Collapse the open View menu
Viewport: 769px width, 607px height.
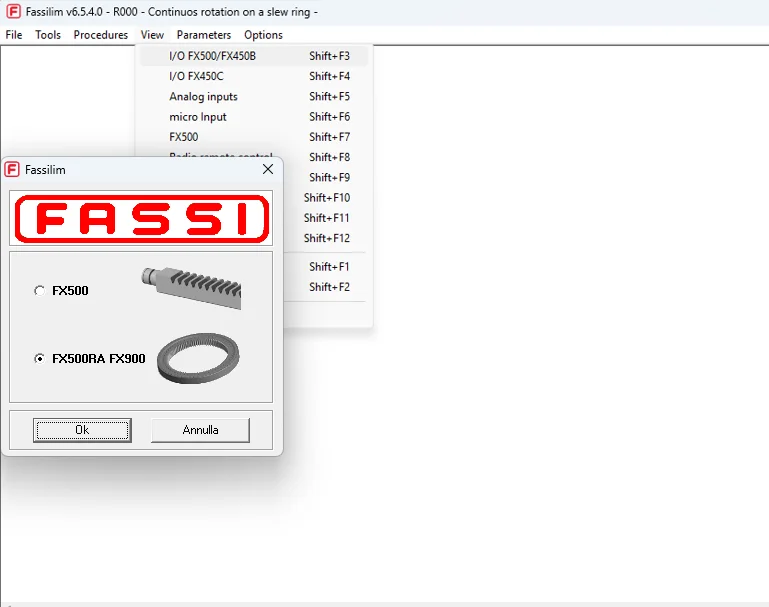click(152, 35)
